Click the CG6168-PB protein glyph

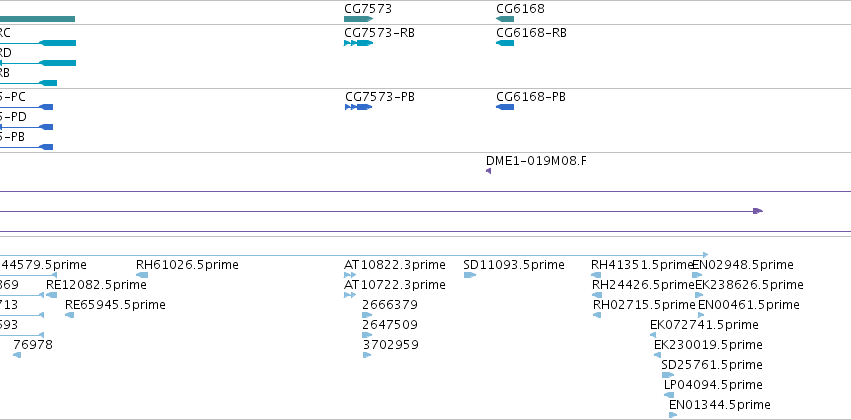pos(505,107)
